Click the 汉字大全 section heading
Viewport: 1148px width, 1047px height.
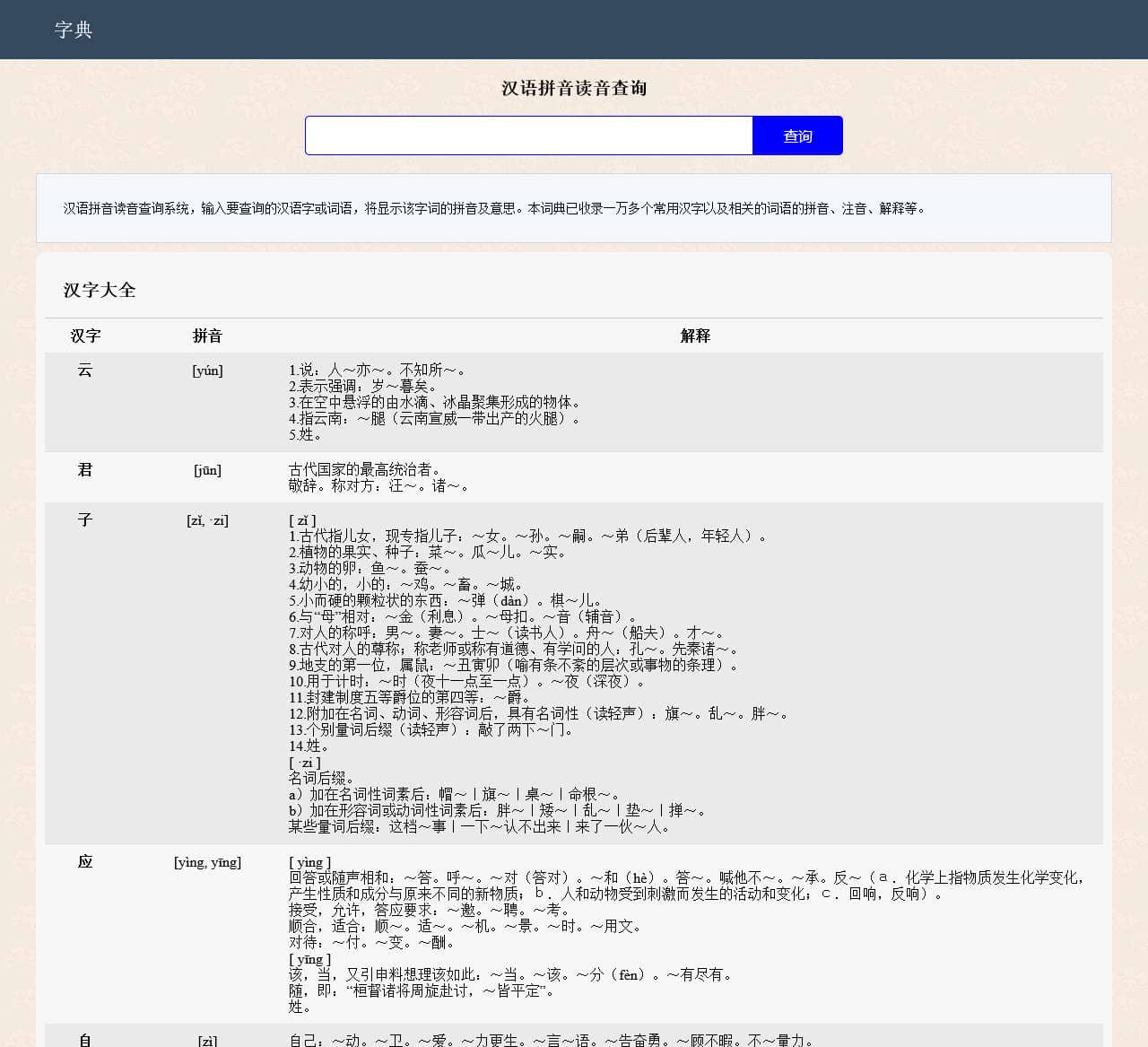pos(100,290)
